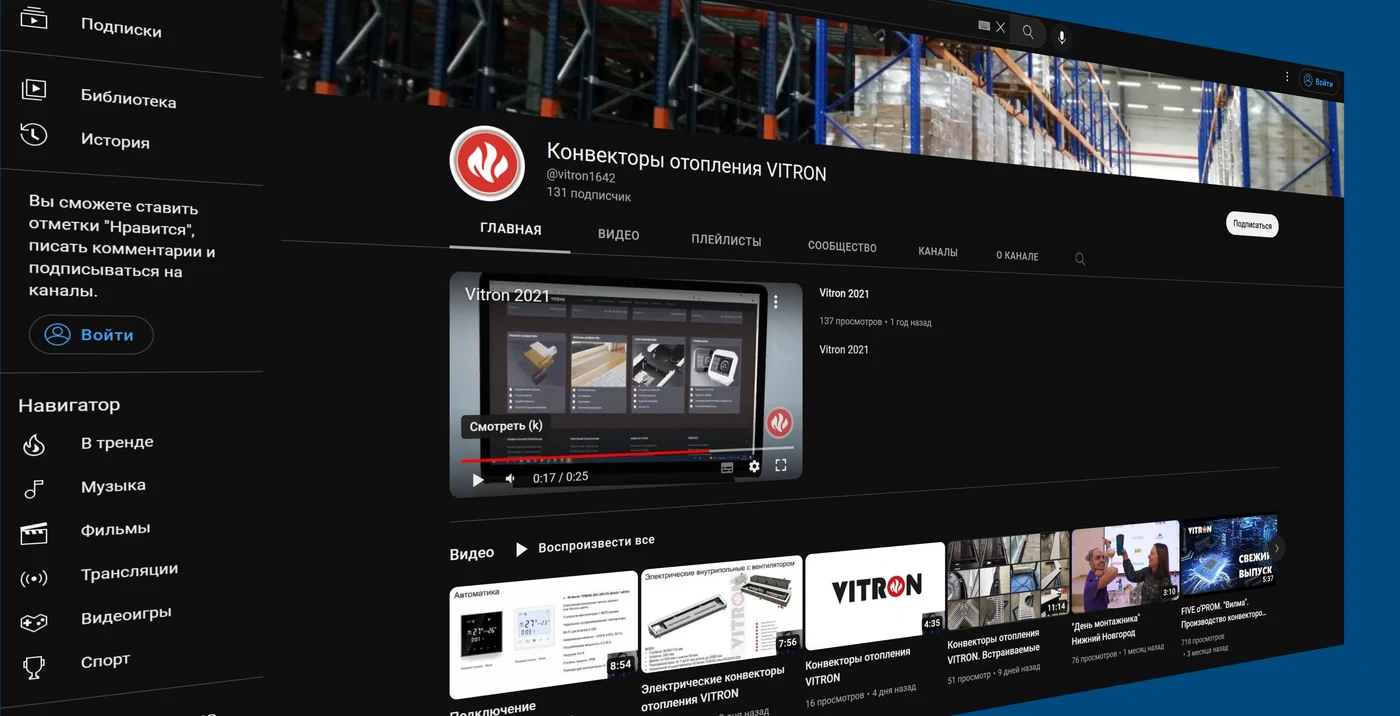The height and width of the screenshot is (716, 1400).
Task: Open video player settings gear
Action: tap(754, 466)
